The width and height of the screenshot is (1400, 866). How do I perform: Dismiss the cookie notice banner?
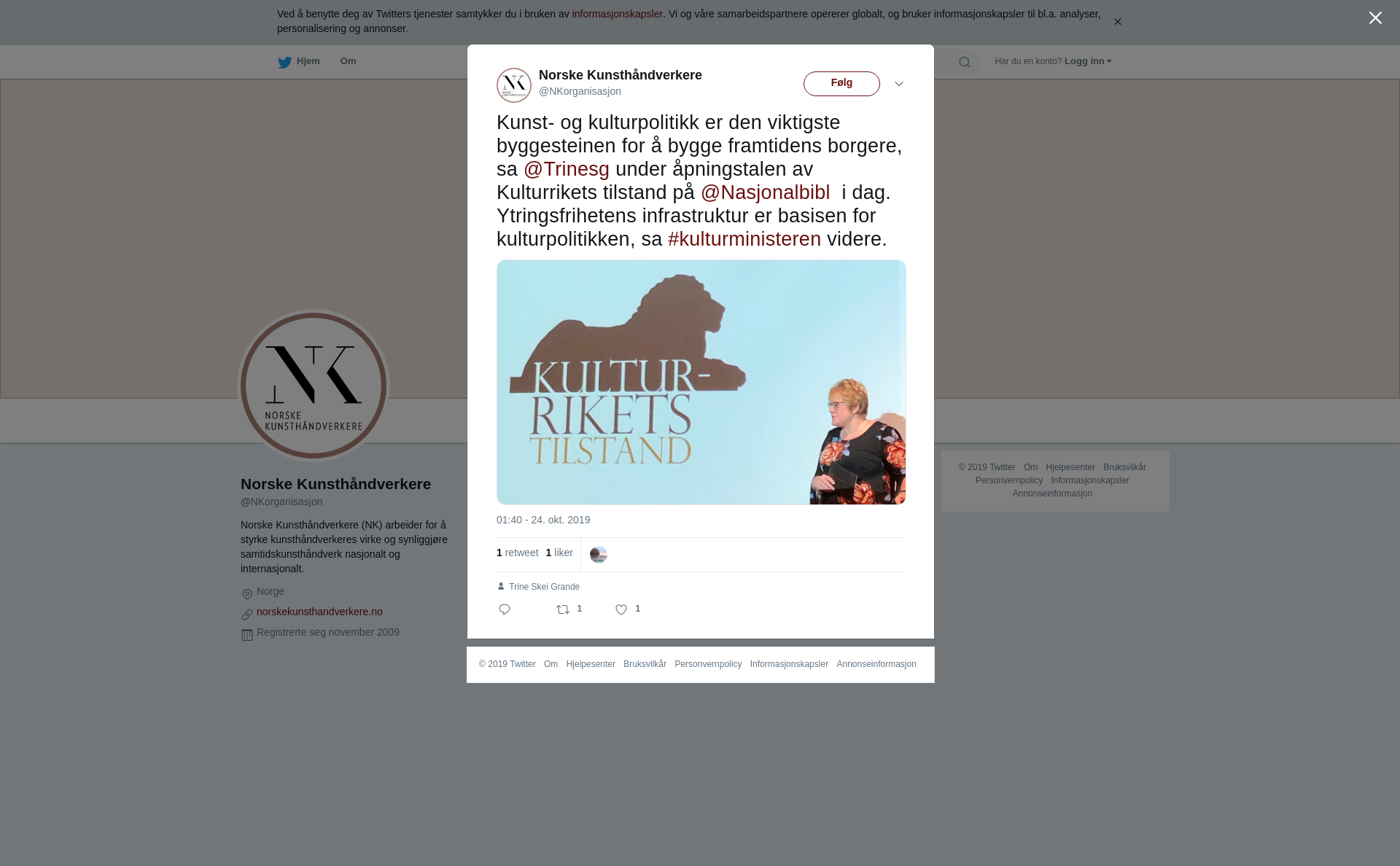point(1117,22)
